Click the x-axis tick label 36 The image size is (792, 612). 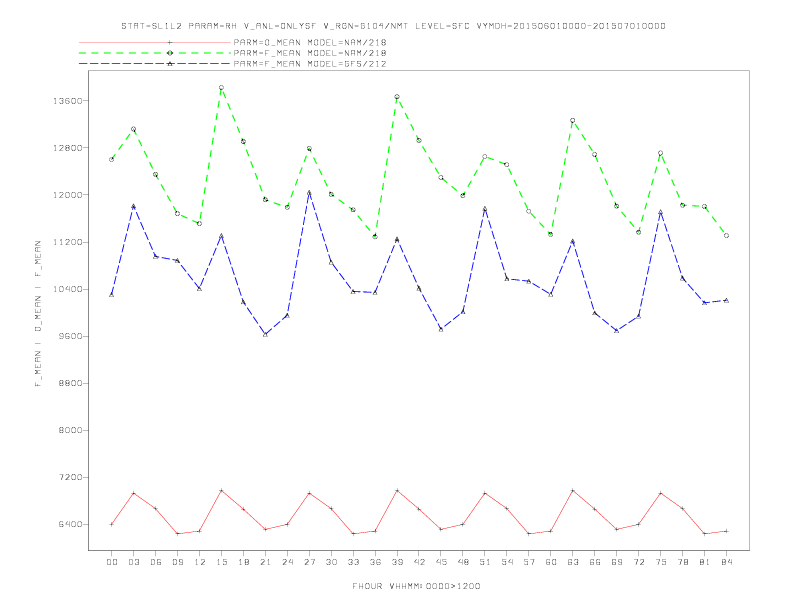[375, 562]
